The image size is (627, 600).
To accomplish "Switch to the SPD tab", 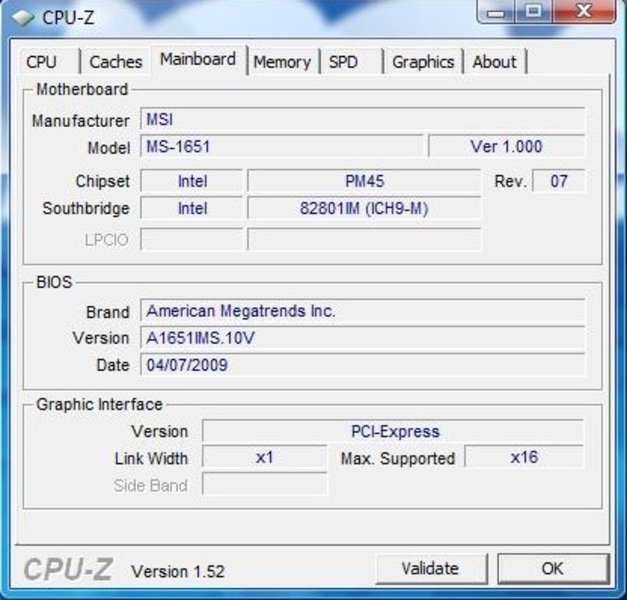I will coord(351,62).
